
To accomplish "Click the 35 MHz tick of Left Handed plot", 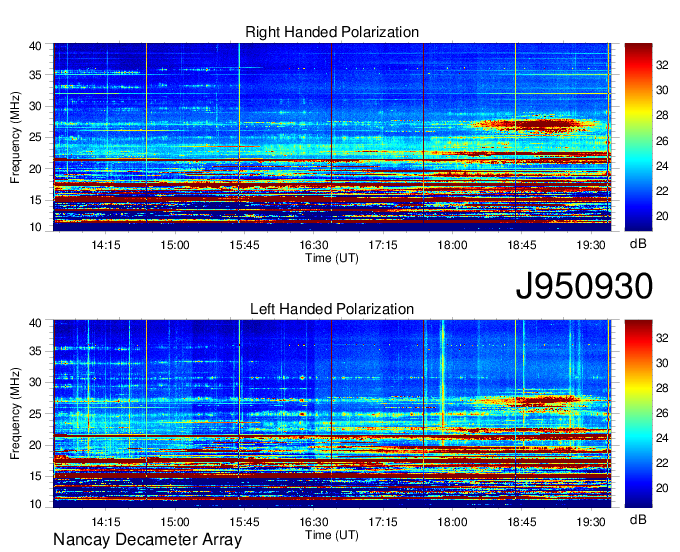I will (35, 351).
